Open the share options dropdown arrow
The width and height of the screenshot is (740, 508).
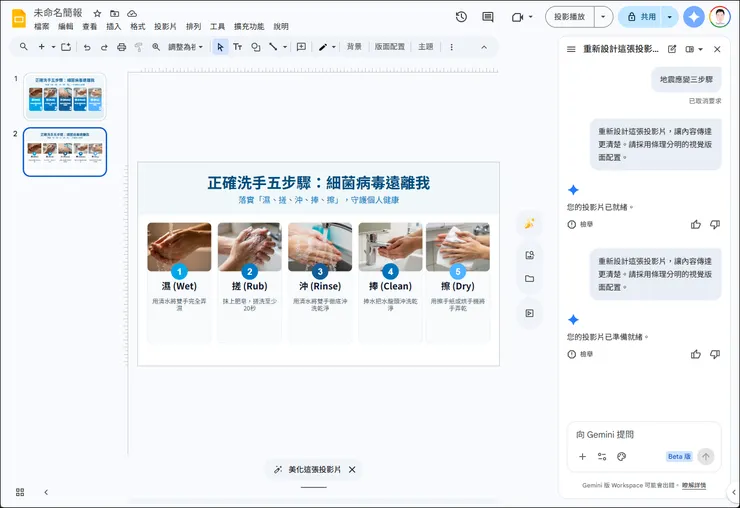pos(669,17)
